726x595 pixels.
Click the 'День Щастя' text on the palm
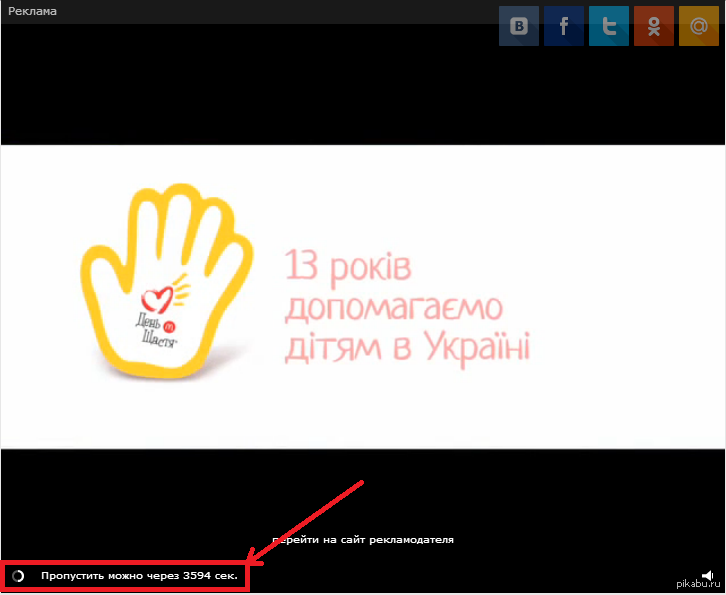[x=155, y=329]
